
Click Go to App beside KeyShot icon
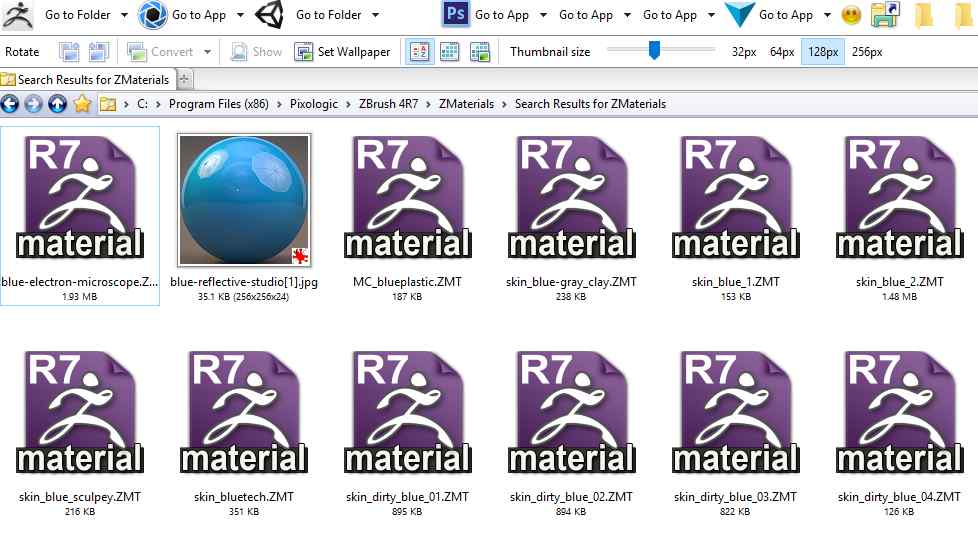[x=199, y=15]
